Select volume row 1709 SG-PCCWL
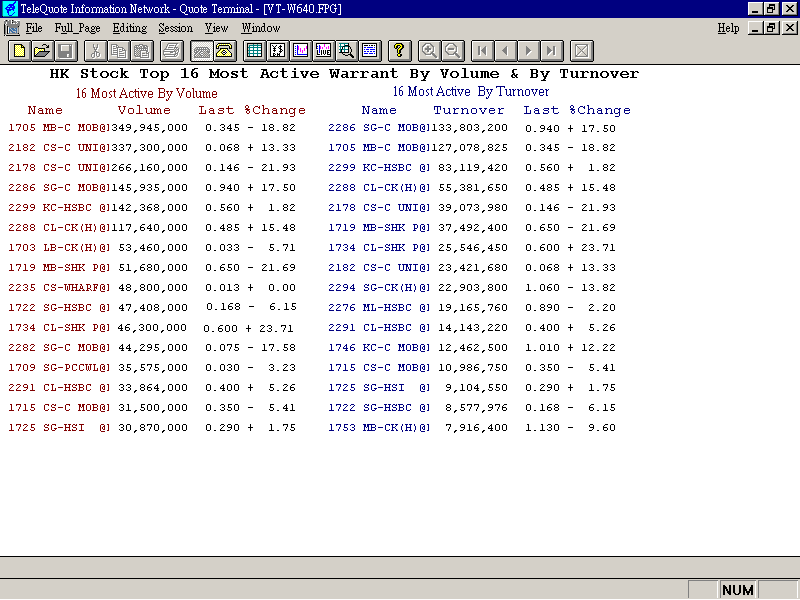This screenshot has height=600, width=800. coord(152,367)
